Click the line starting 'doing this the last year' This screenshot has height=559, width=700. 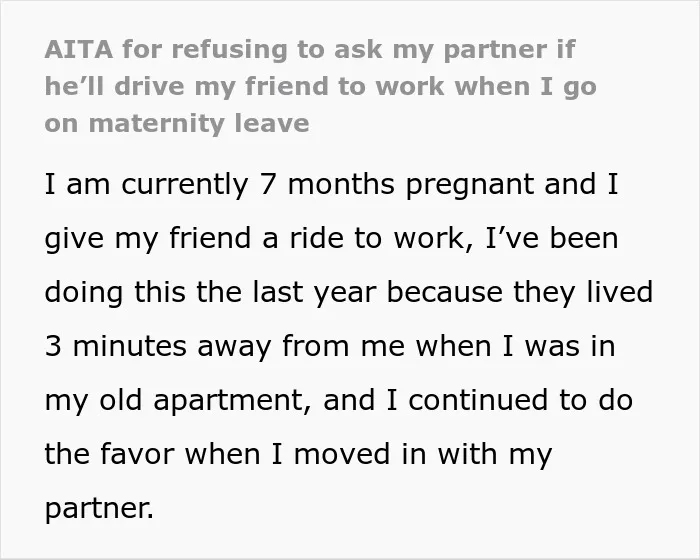[x=349, y=293]
